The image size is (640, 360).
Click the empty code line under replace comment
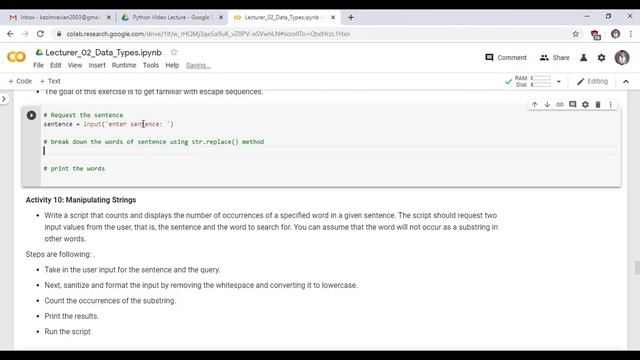pos(329,151)
